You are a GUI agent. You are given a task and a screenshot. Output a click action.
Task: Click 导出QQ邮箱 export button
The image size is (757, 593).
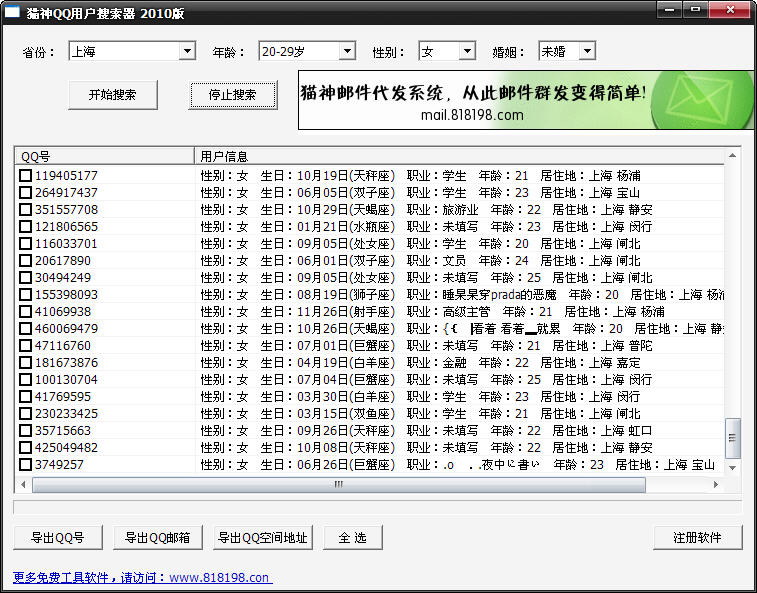coord(157,537)
